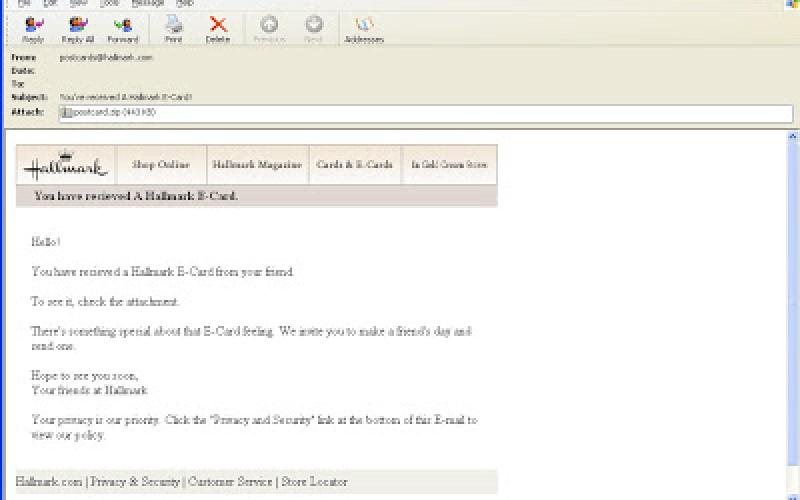This screenshot has height=500, width=800.
Task: Click the Reply All toolbar icon
Action: 78,28
